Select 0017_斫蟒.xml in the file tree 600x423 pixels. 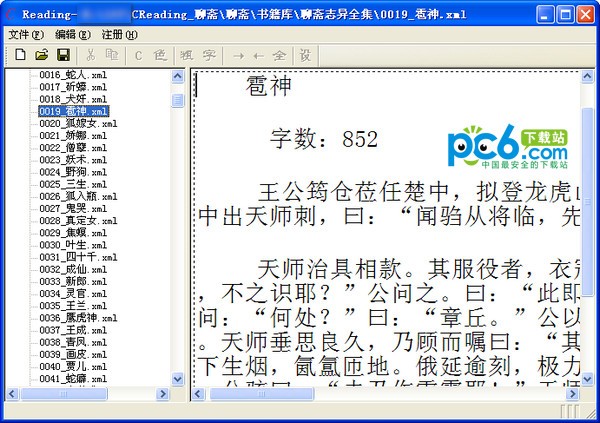(73, 87)
